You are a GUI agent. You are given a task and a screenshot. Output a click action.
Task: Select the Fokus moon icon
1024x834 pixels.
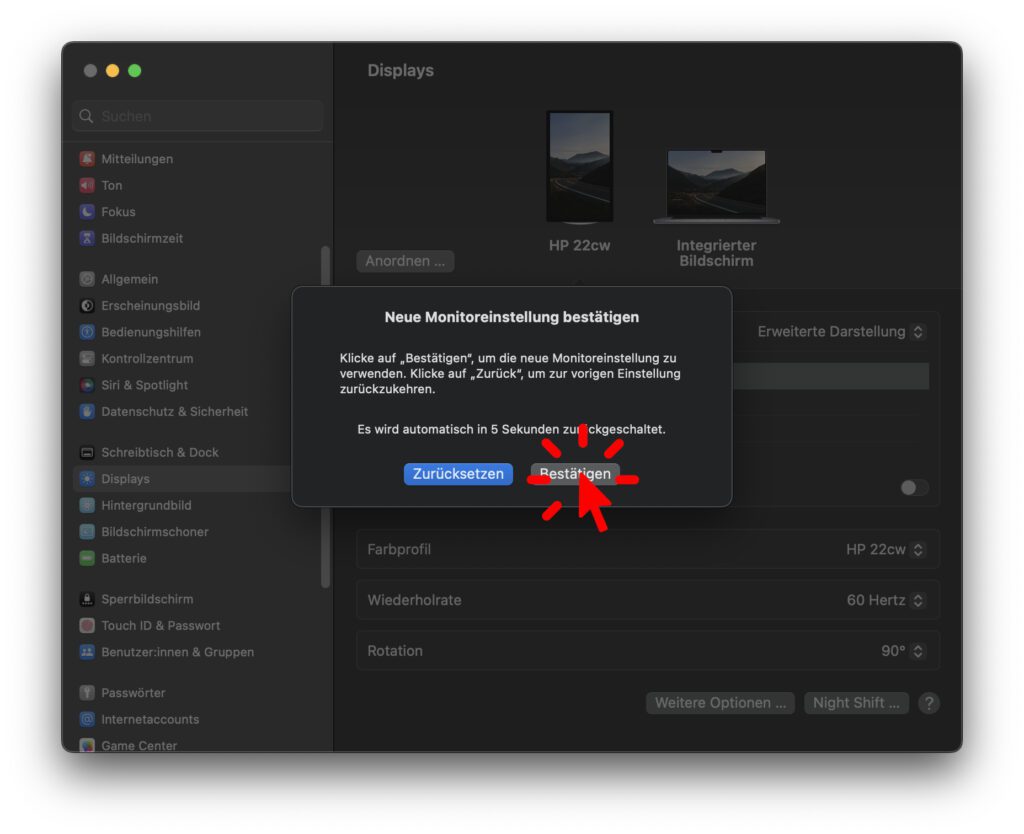(87, 212)
